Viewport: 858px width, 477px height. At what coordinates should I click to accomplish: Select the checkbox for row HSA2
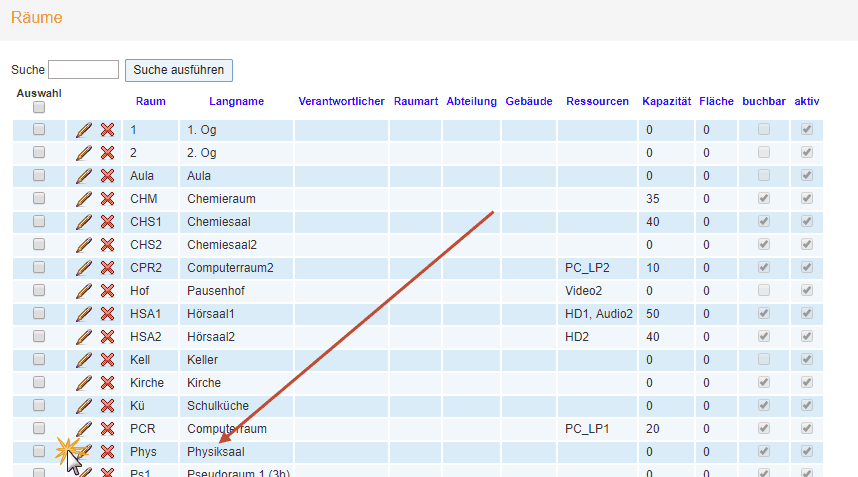tap(39, 337)
